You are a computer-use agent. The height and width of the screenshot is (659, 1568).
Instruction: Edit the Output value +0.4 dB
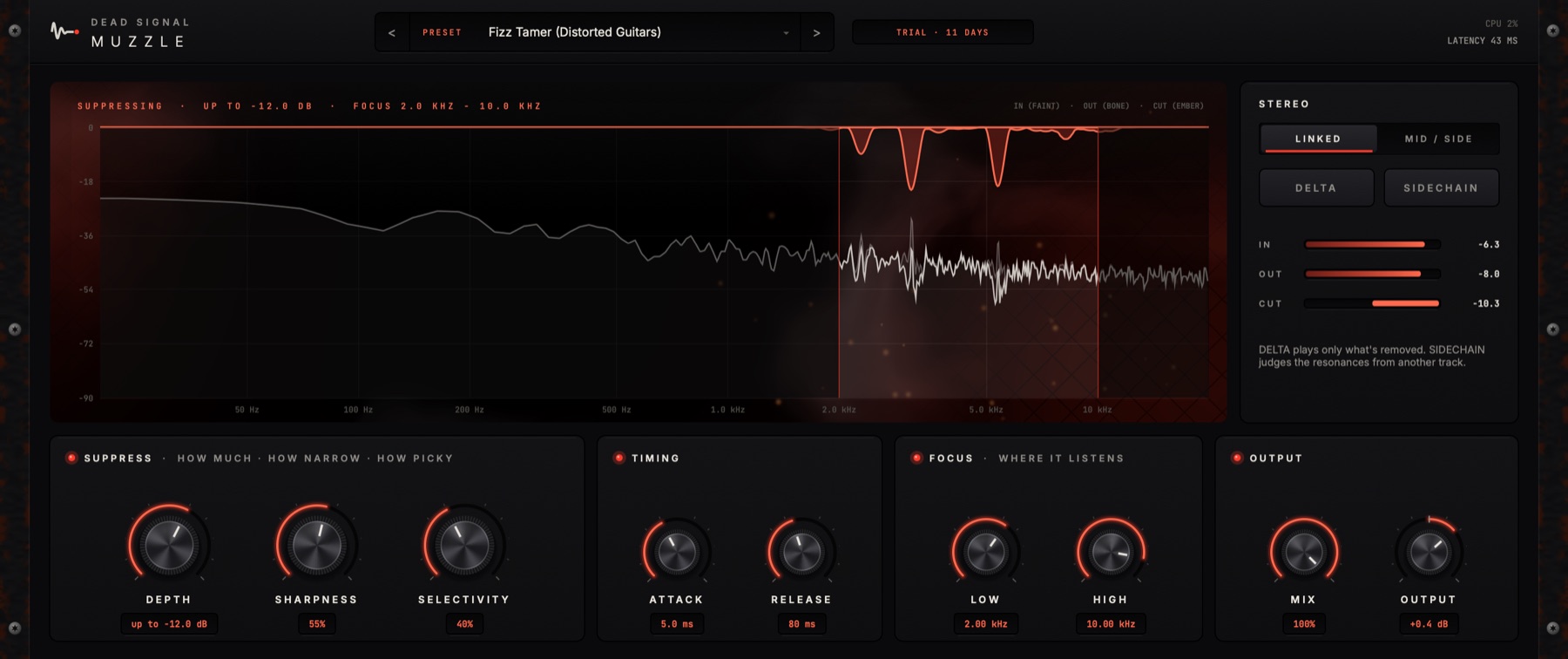point(1429,624)
